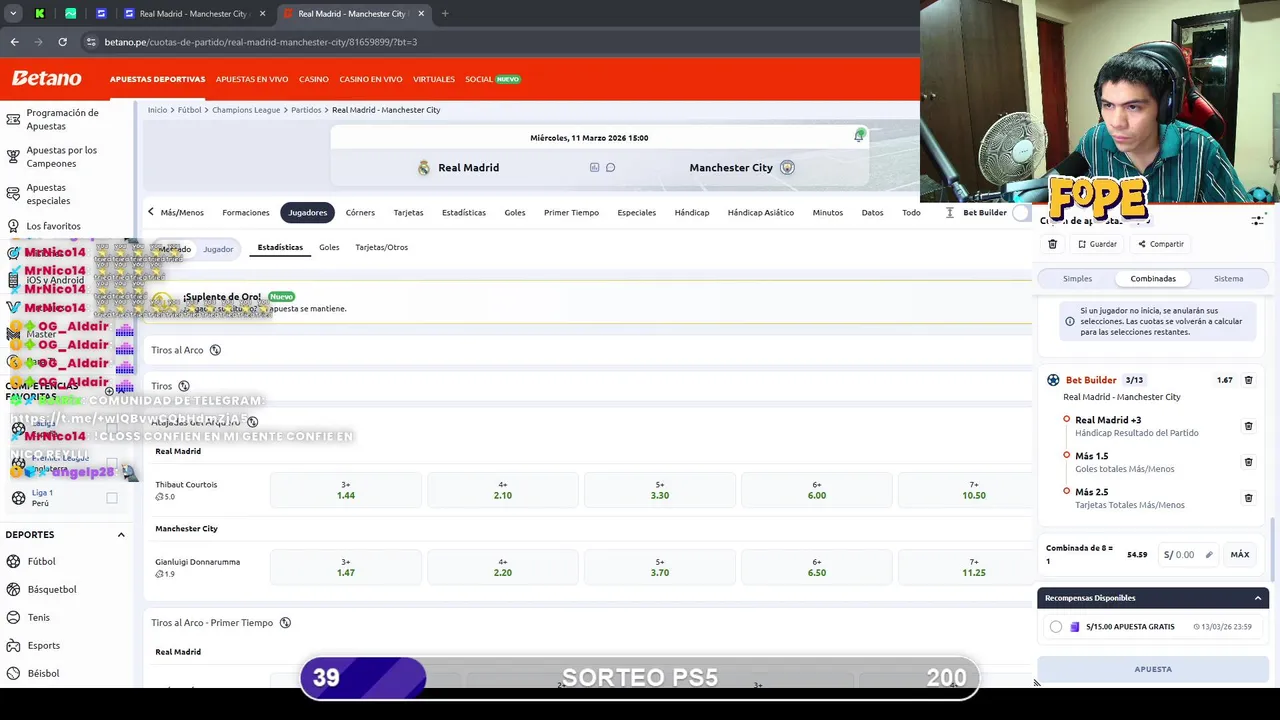1280x720 pixels.
Task: Select Courtois 3+ saves at 1.44
Action: pyautogui.click(x=346, y=490)
